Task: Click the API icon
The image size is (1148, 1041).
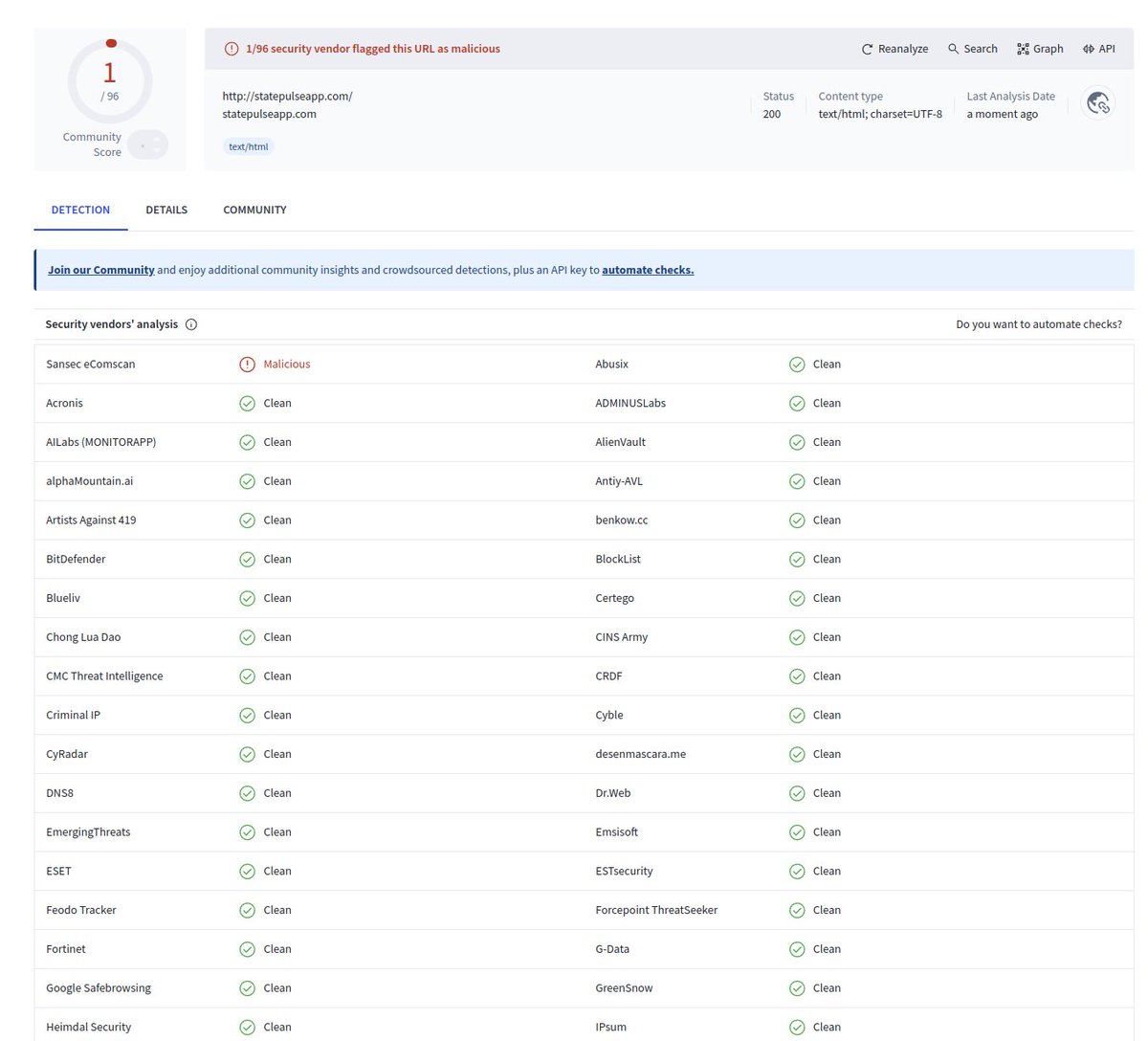Action: click(x=1086, y=49)
